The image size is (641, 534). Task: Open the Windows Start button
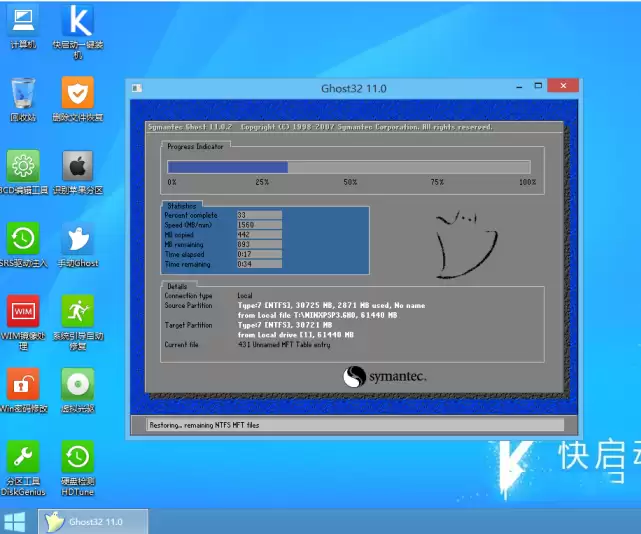pos(14,522)
